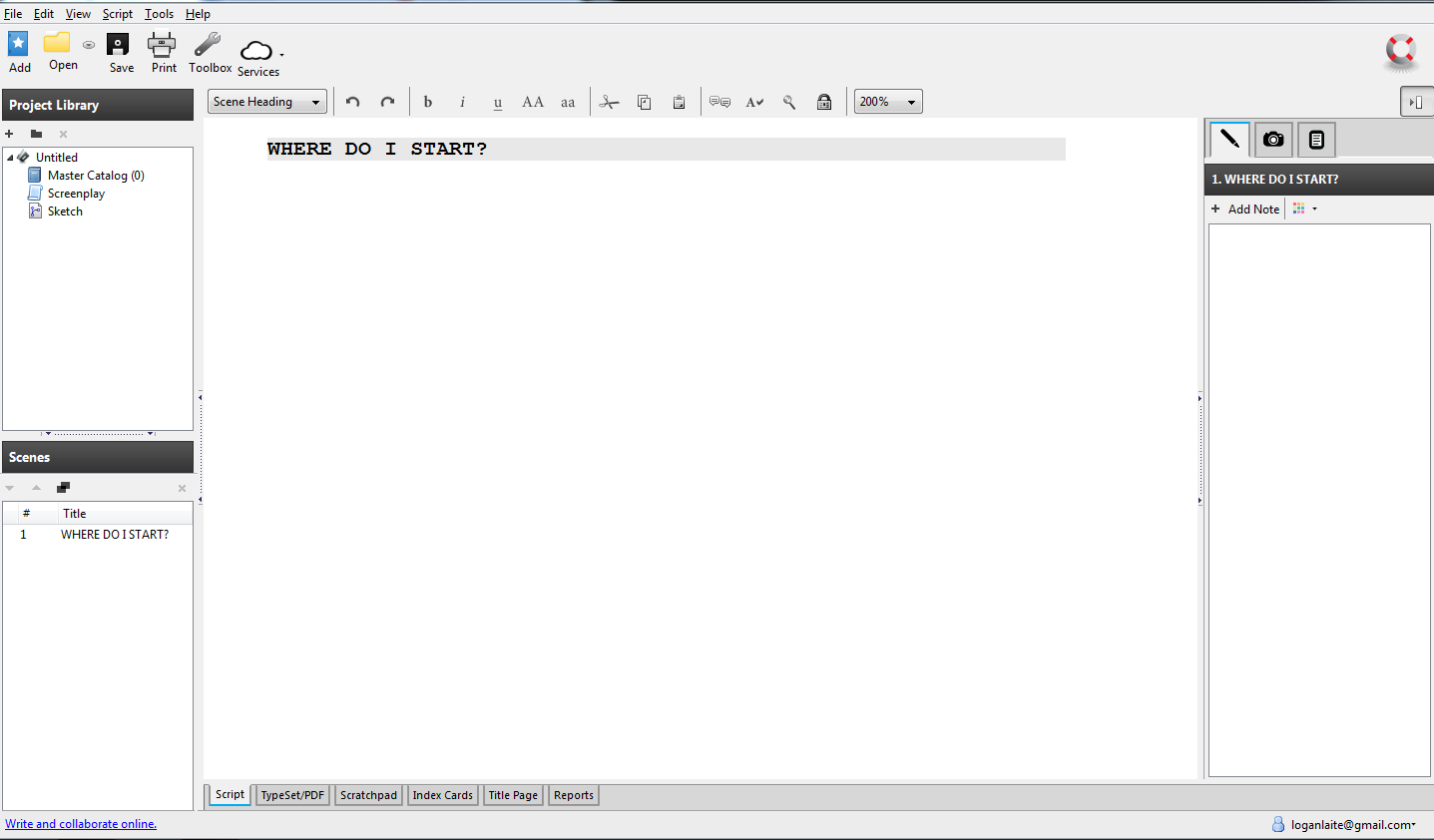1434x840 pixels.
Task: Open the find and search tool
Action: 788,101
